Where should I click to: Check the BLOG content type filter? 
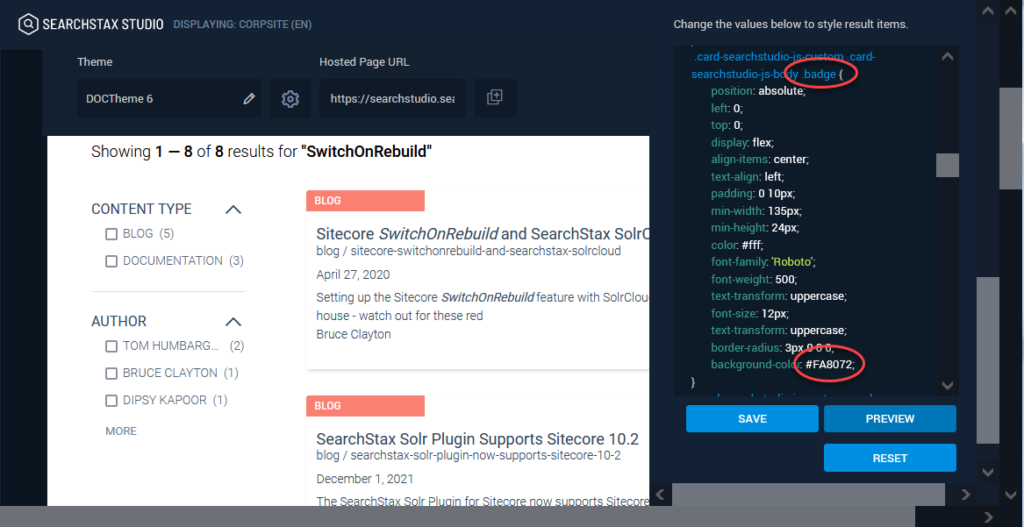coord(112,234)
